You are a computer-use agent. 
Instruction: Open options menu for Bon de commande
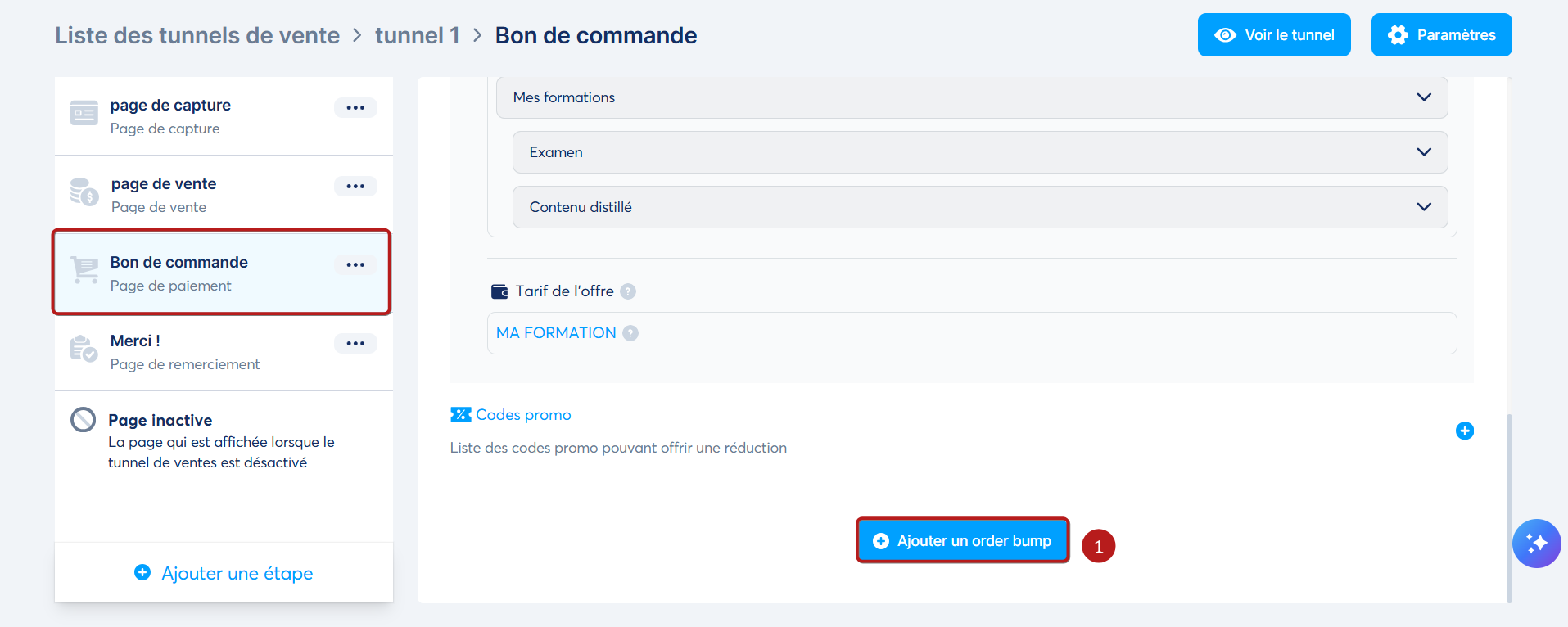point(355,265)
